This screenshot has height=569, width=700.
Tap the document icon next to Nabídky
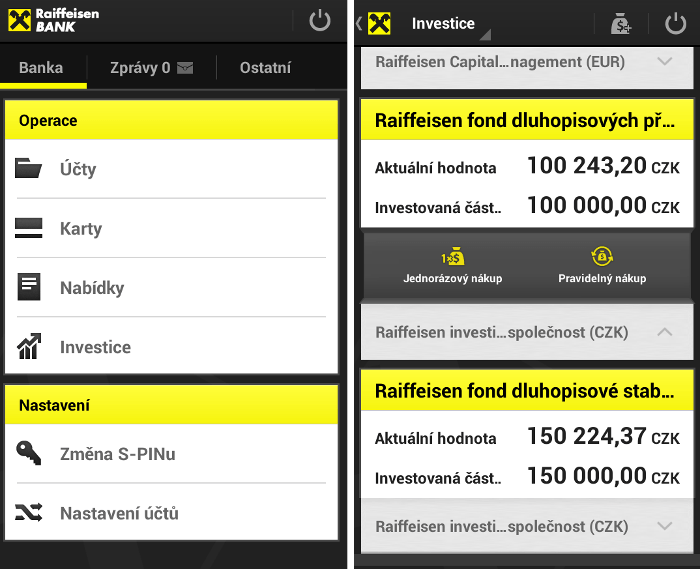click(x=29, y=287)
